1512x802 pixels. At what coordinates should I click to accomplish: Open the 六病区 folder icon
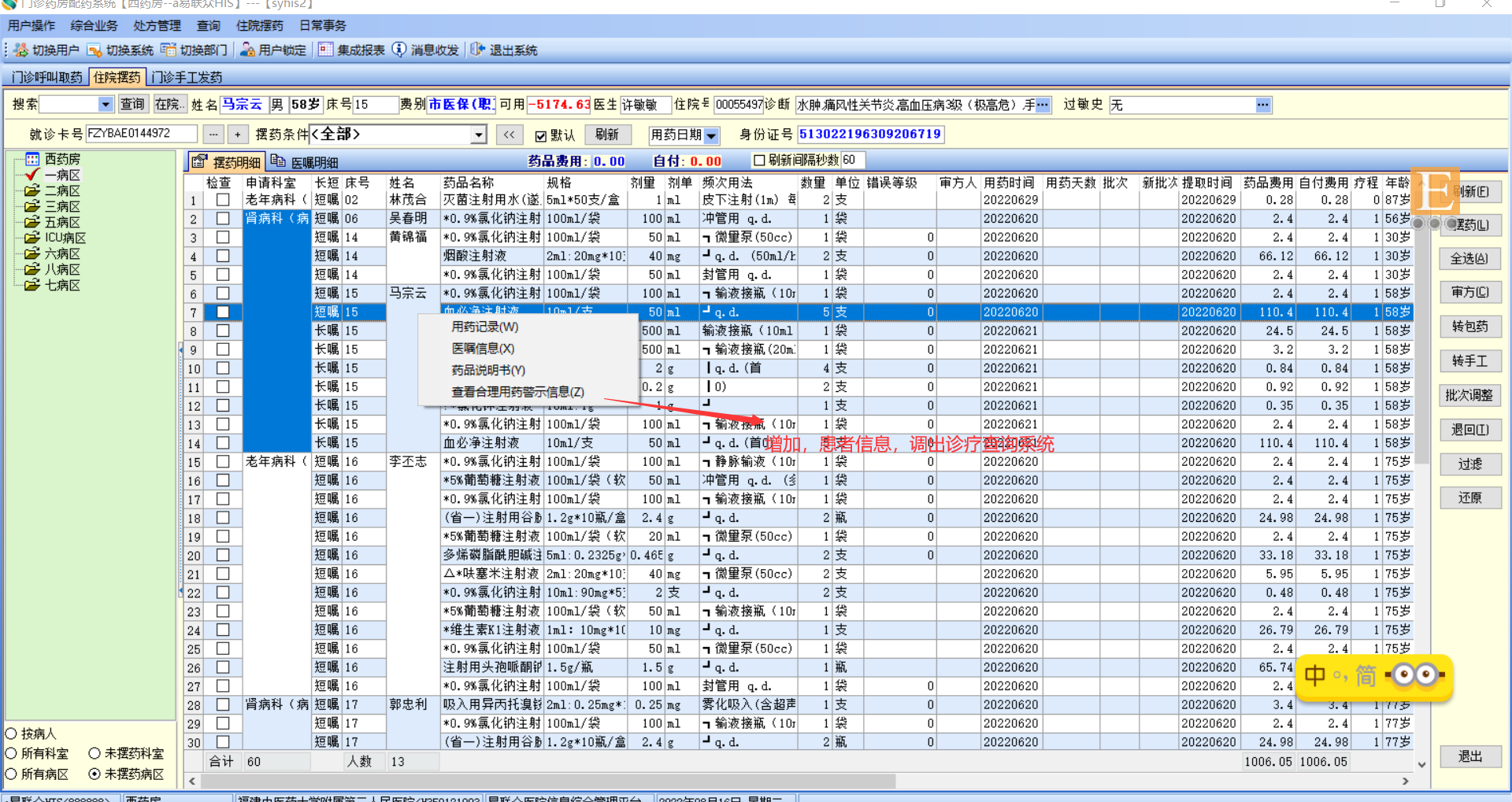[32, 253]
